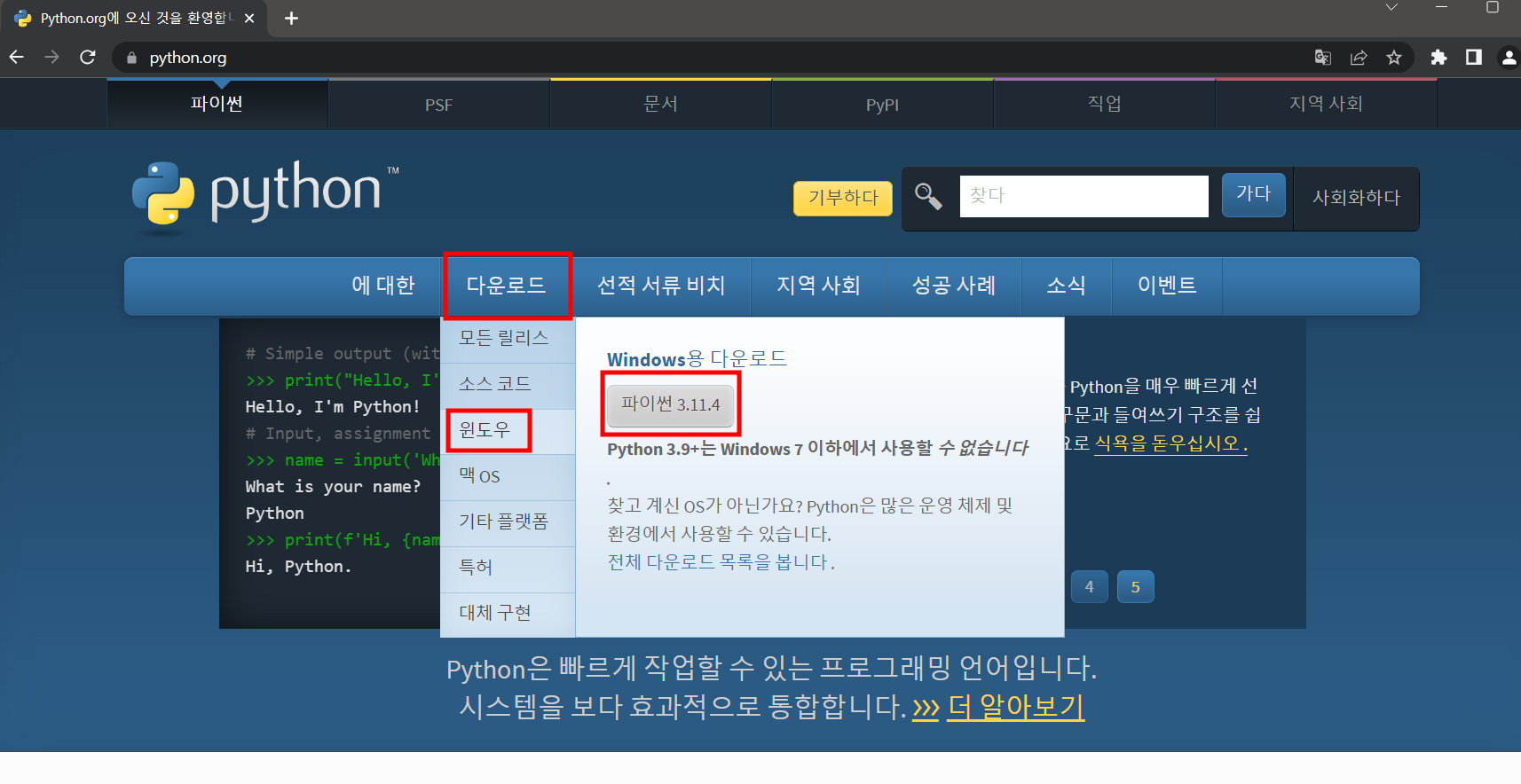The height and width of the screenshot is (784, 1521).
Task: Click the browser back arrow
Action: pos(17,57)
